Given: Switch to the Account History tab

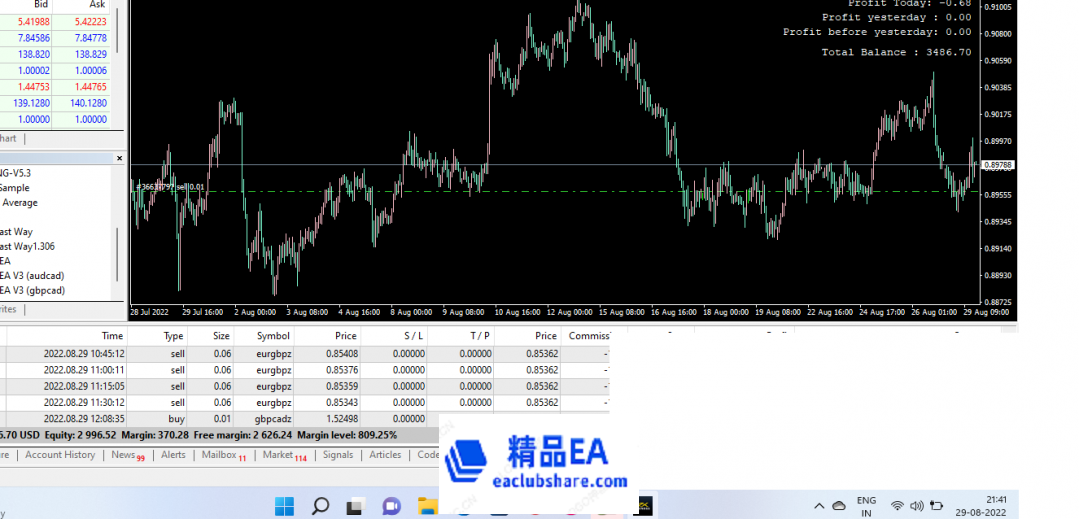Looking at the screenshot, I should (60, 455).
